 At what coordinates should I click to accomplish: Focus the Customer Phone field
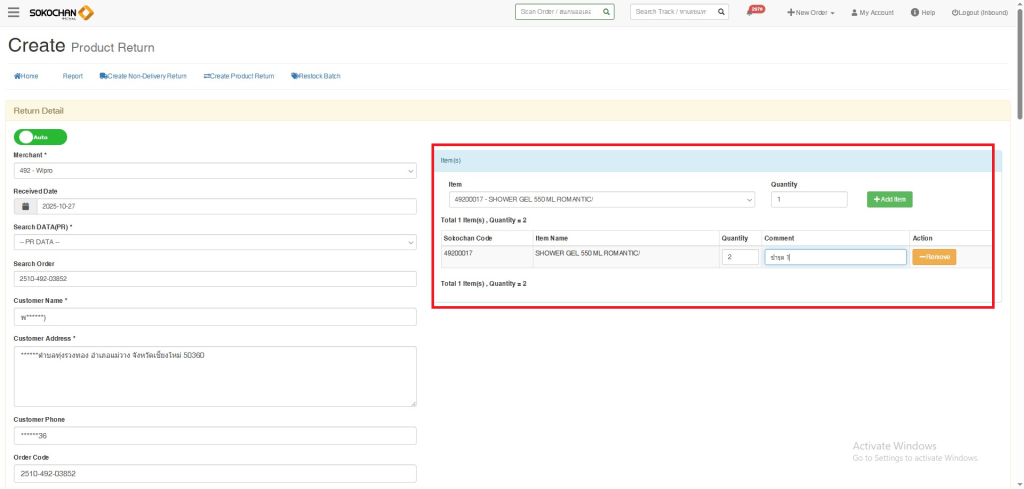(x=214, y=436)
